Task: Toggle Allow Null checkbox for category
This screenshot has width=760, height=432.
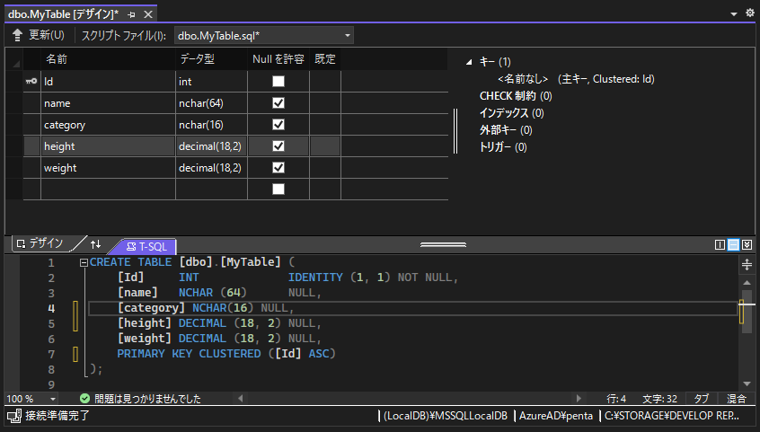Action: tap(278, 125)
